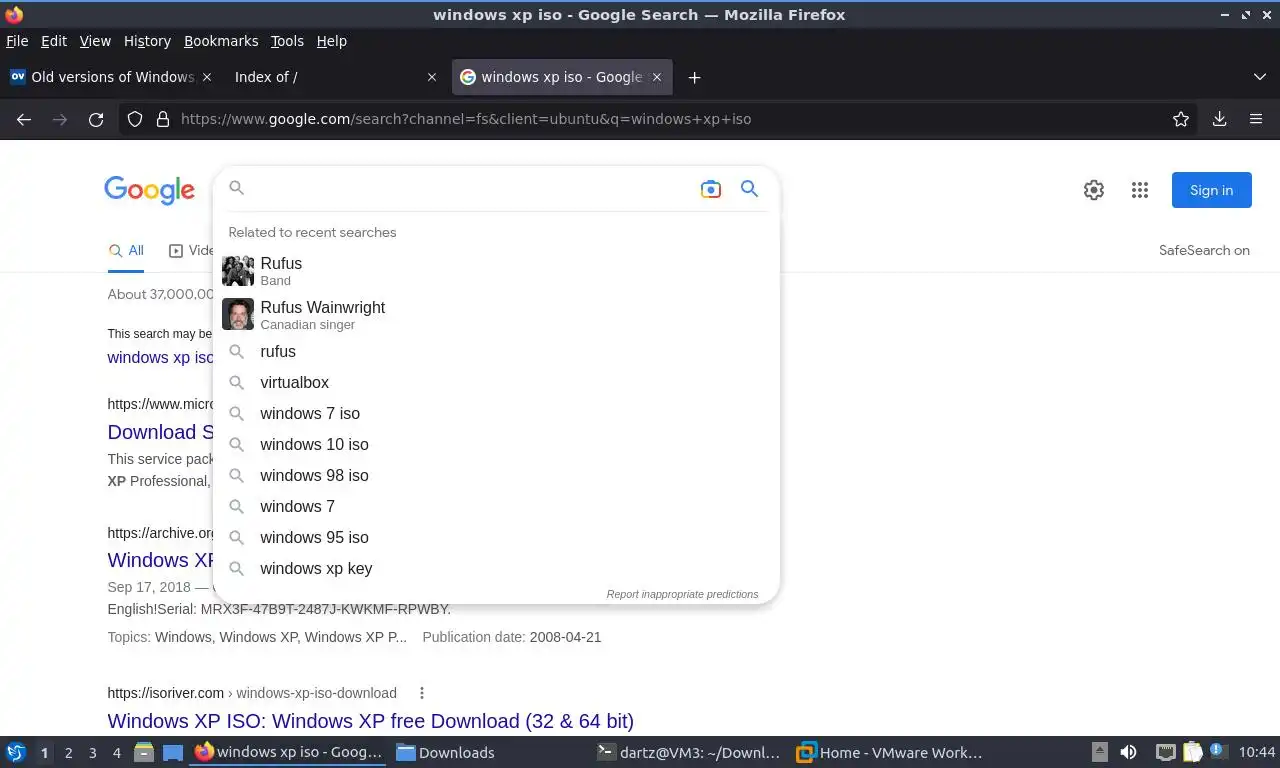
Task: Open the Edit menu
Action: pyautogui.click(x=53, y=41)
